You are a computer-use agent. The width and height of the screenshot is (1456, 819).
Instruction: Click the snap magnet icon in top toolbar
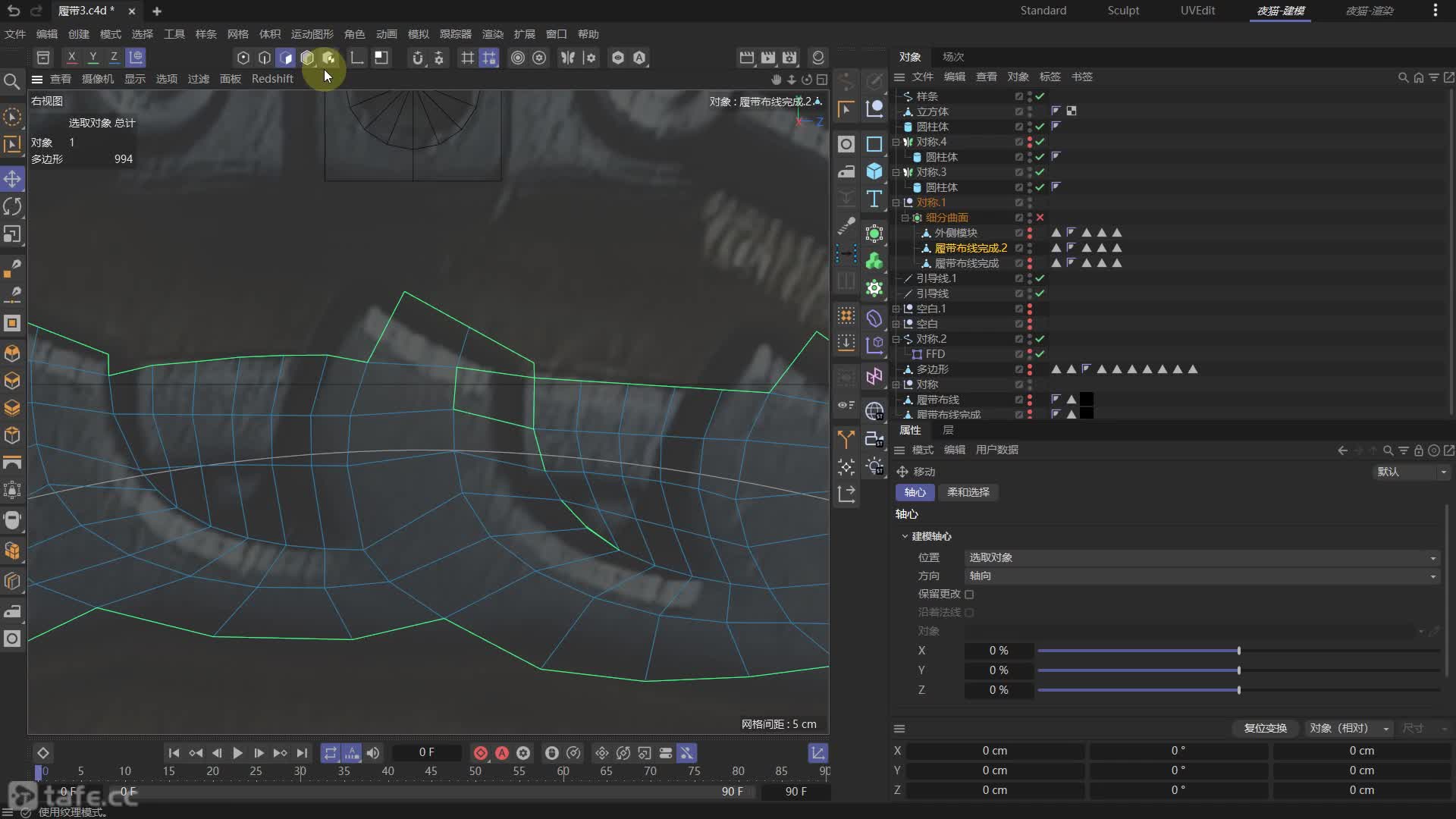417,58
